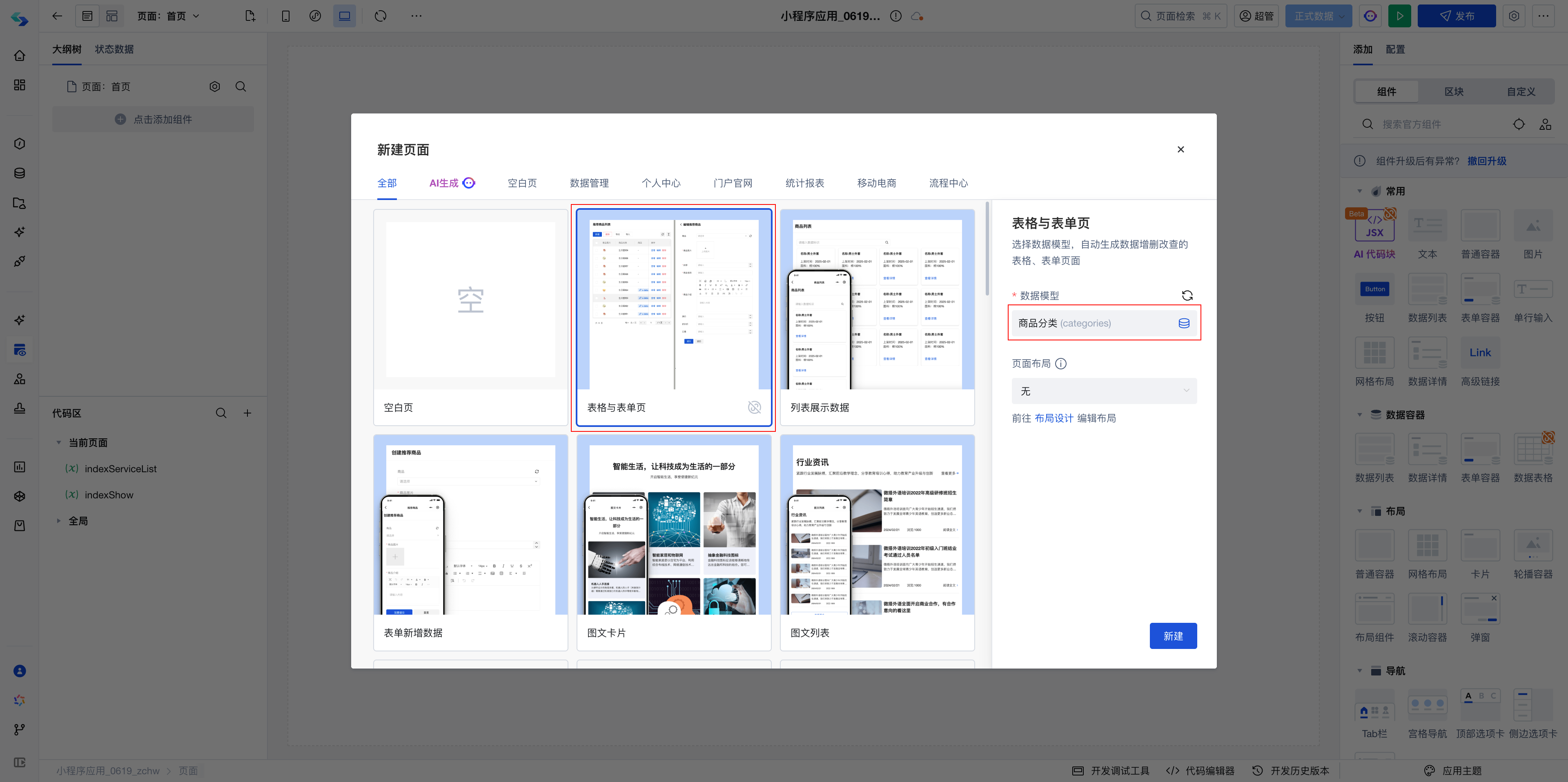Switch to the 状态数据 tab
Image resolution: width=1568 pixels, height=782 pixels.
(x=114, y=49)
